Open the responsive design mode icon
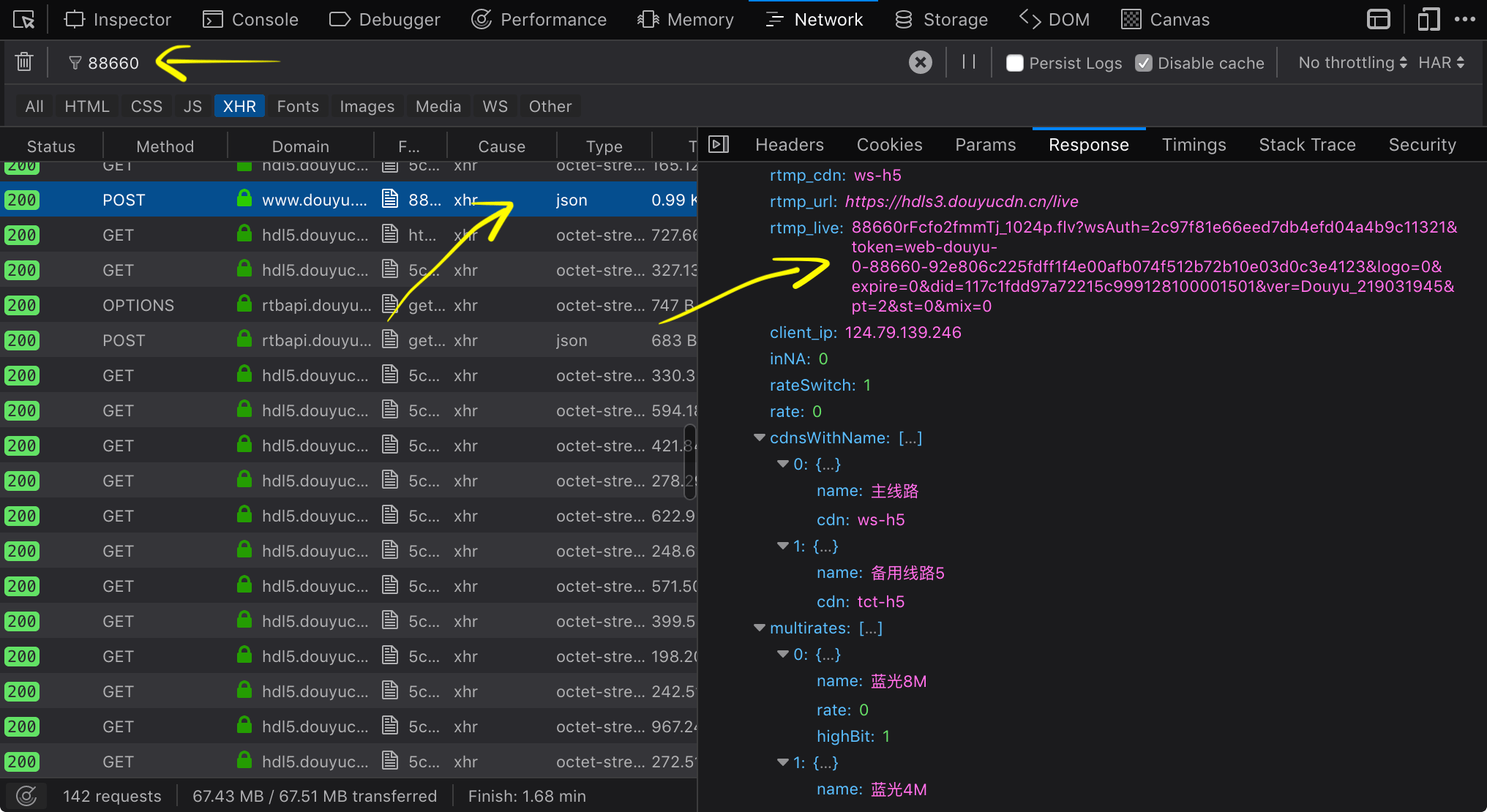This screenshot has width=1487, height=812. pos(1428,20)
